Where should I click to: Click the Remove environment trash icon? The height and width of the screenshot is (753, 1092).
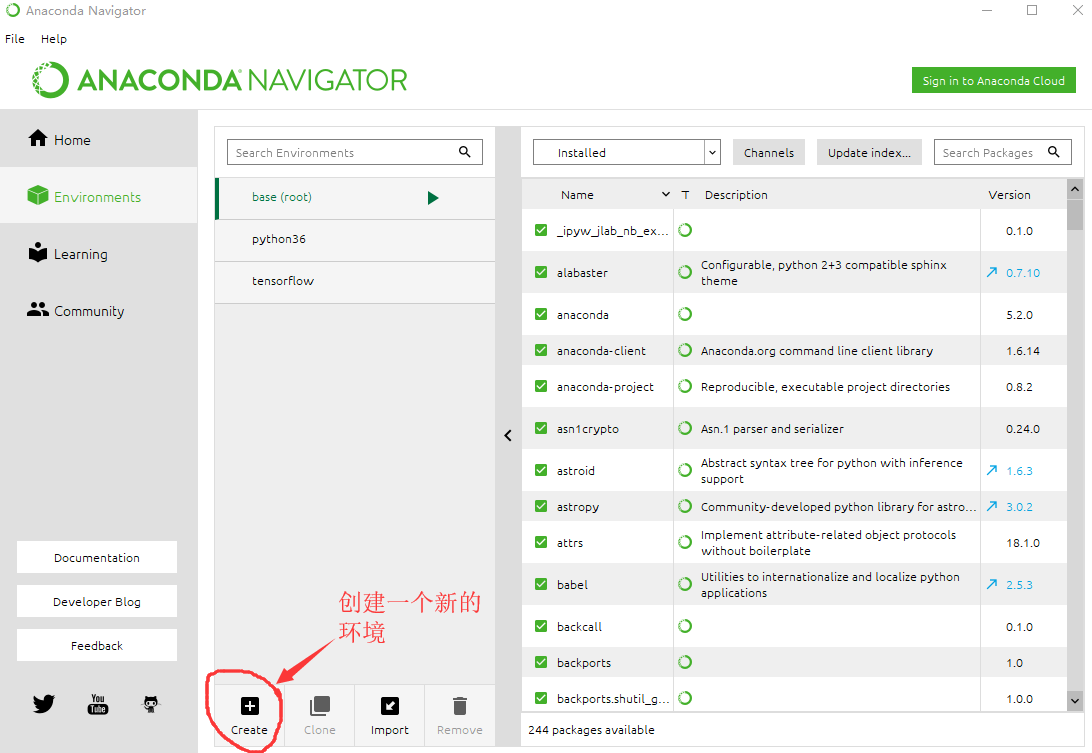tap(460, 706)
